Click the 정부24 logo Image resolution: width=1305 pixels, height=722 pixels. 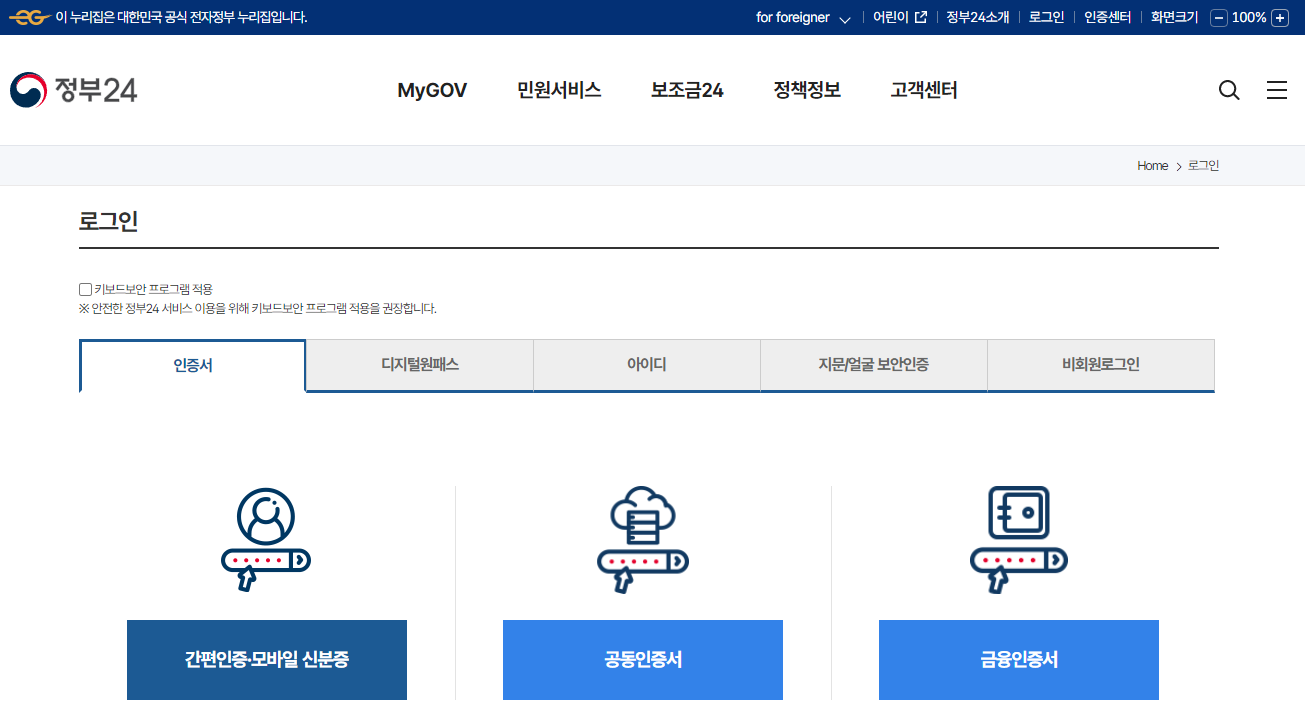coord(73,89)
